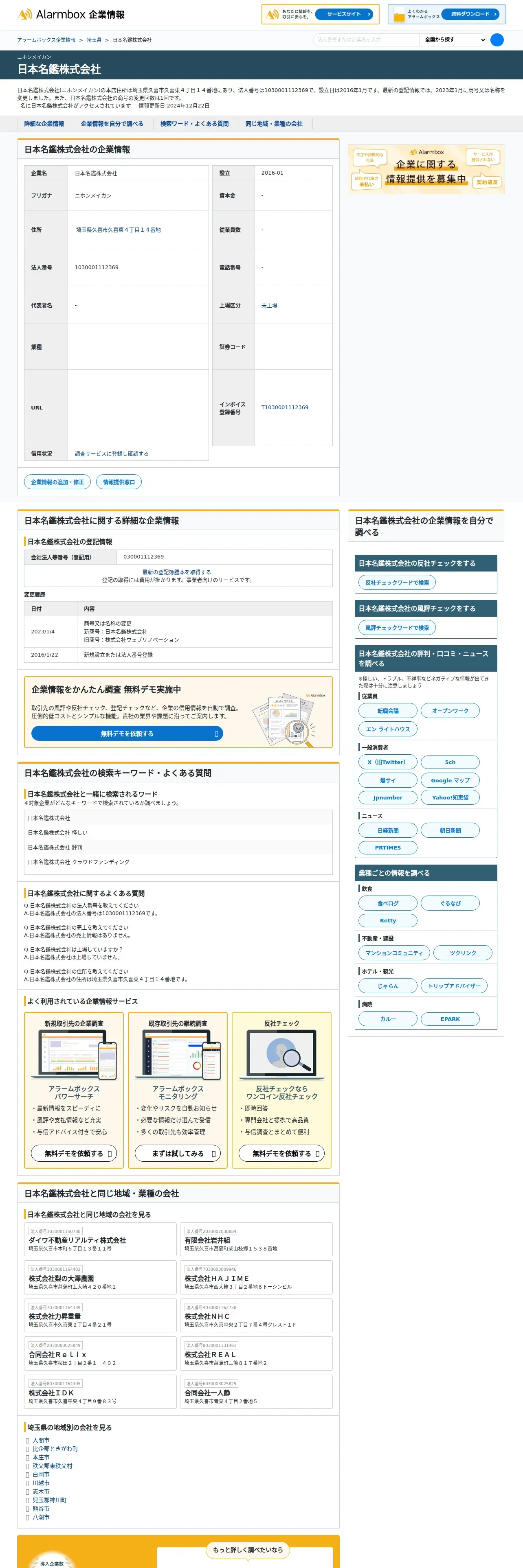Open 合同会社一人静 company card
Viewport: 523px width, 1568px height.
click(256, 1391)
